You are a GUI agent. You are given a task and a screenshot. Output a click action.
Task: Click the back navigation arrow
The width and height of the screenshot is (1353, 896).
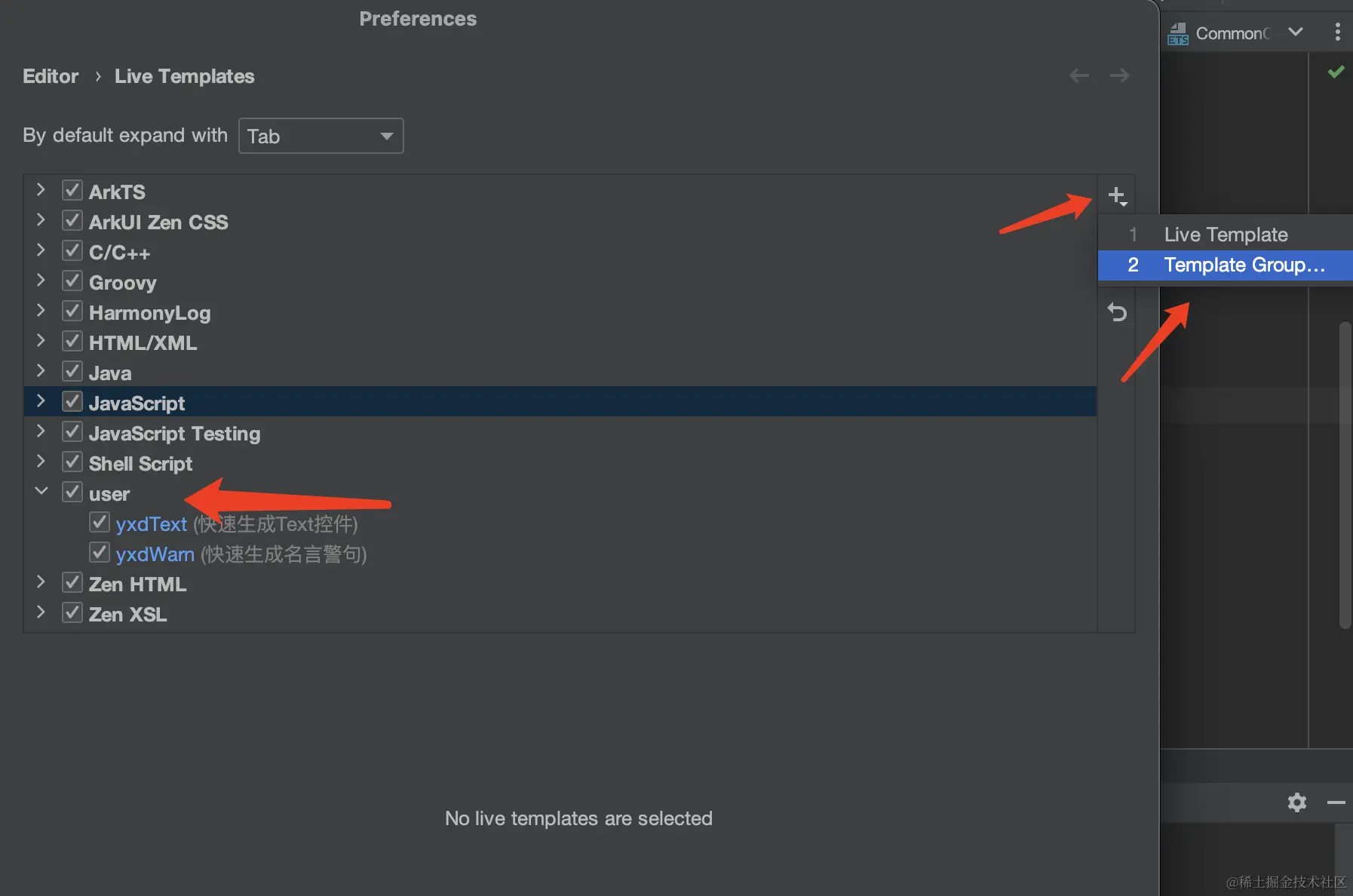coord(1079,75)
